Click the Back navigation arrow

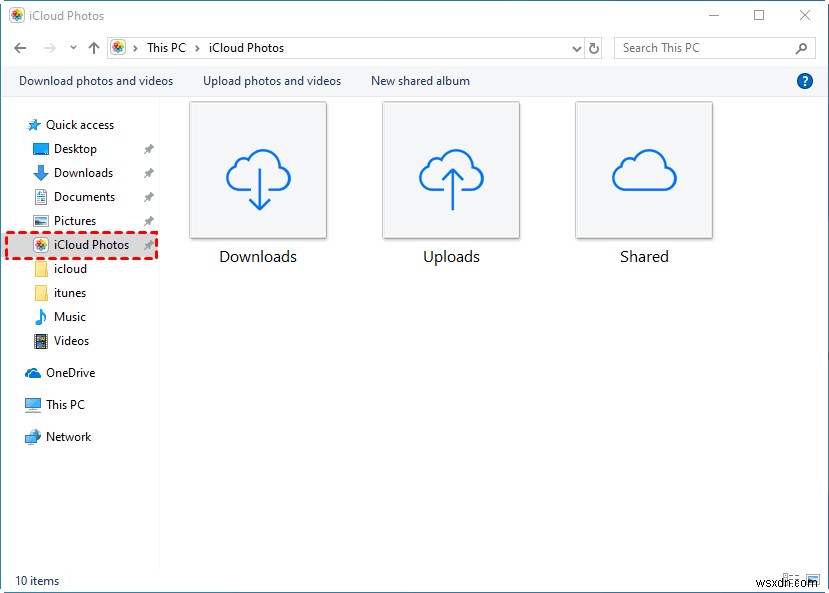coord(19,47)
